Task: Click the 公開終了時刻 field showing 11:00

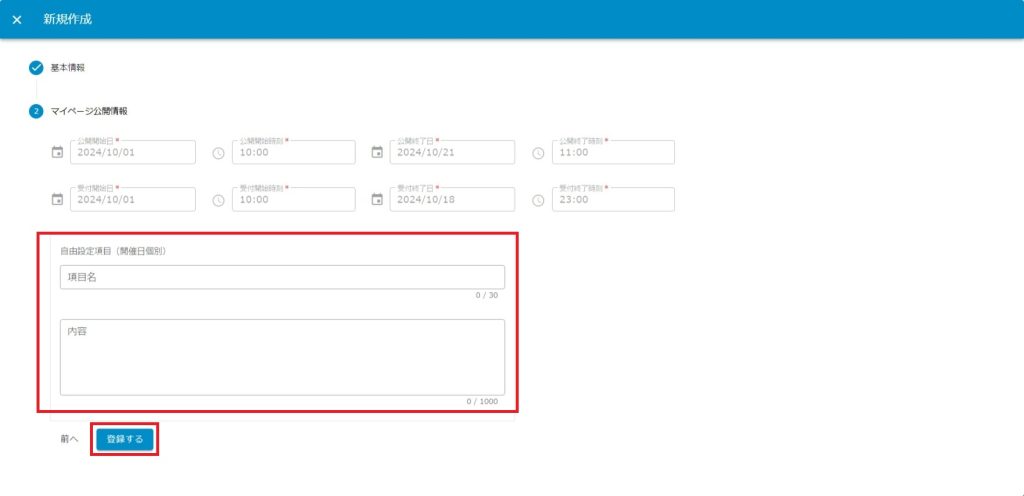Action: (x=612, y=153)
